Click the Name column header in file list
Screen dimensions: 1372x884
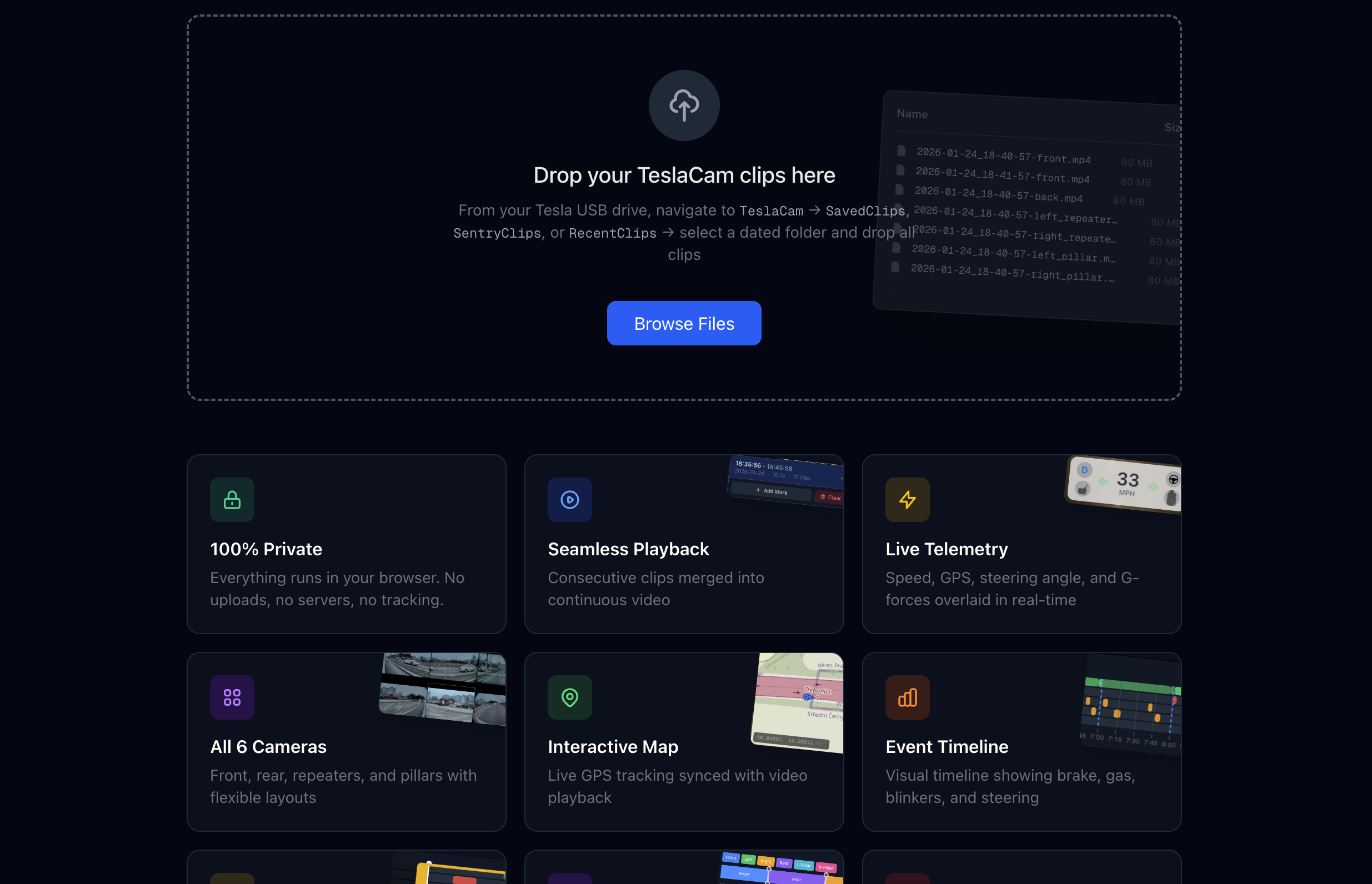pos(912,114)
